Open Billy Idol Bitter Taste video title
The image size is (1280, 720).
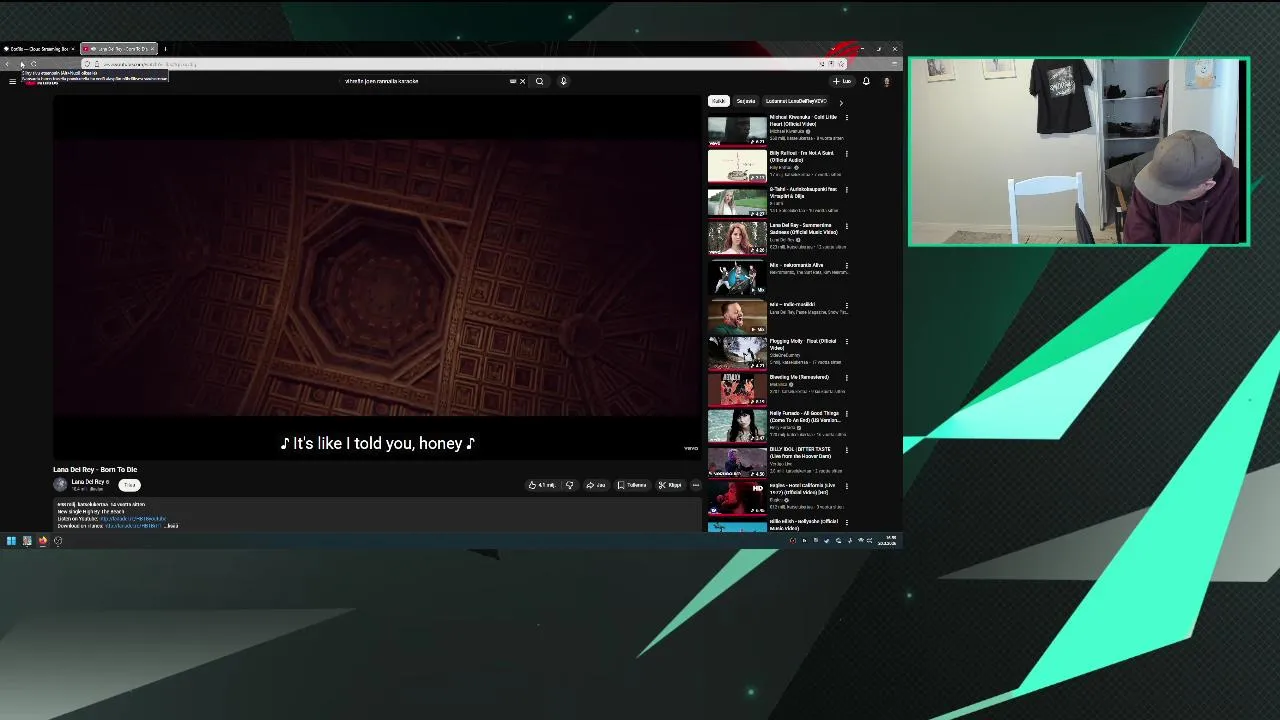[800, 452]
